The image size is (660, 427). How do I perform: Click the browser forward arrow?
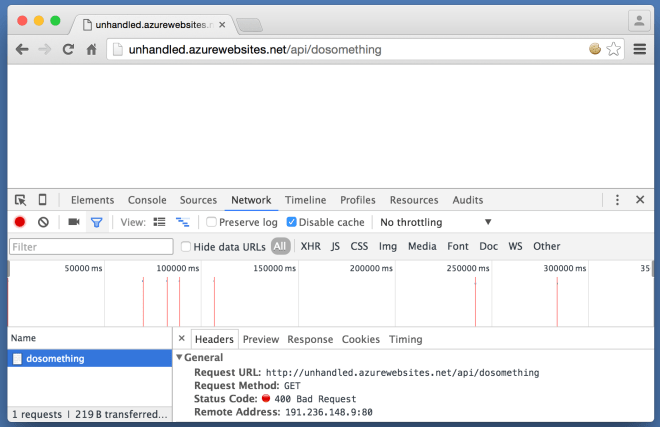tap(44, 50)
